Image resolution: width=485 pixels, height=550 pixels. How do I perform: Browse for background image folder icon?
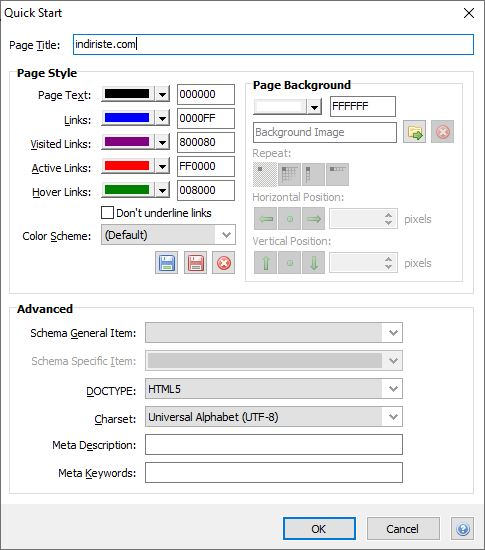pyautogui.click(x=415, y=132)
